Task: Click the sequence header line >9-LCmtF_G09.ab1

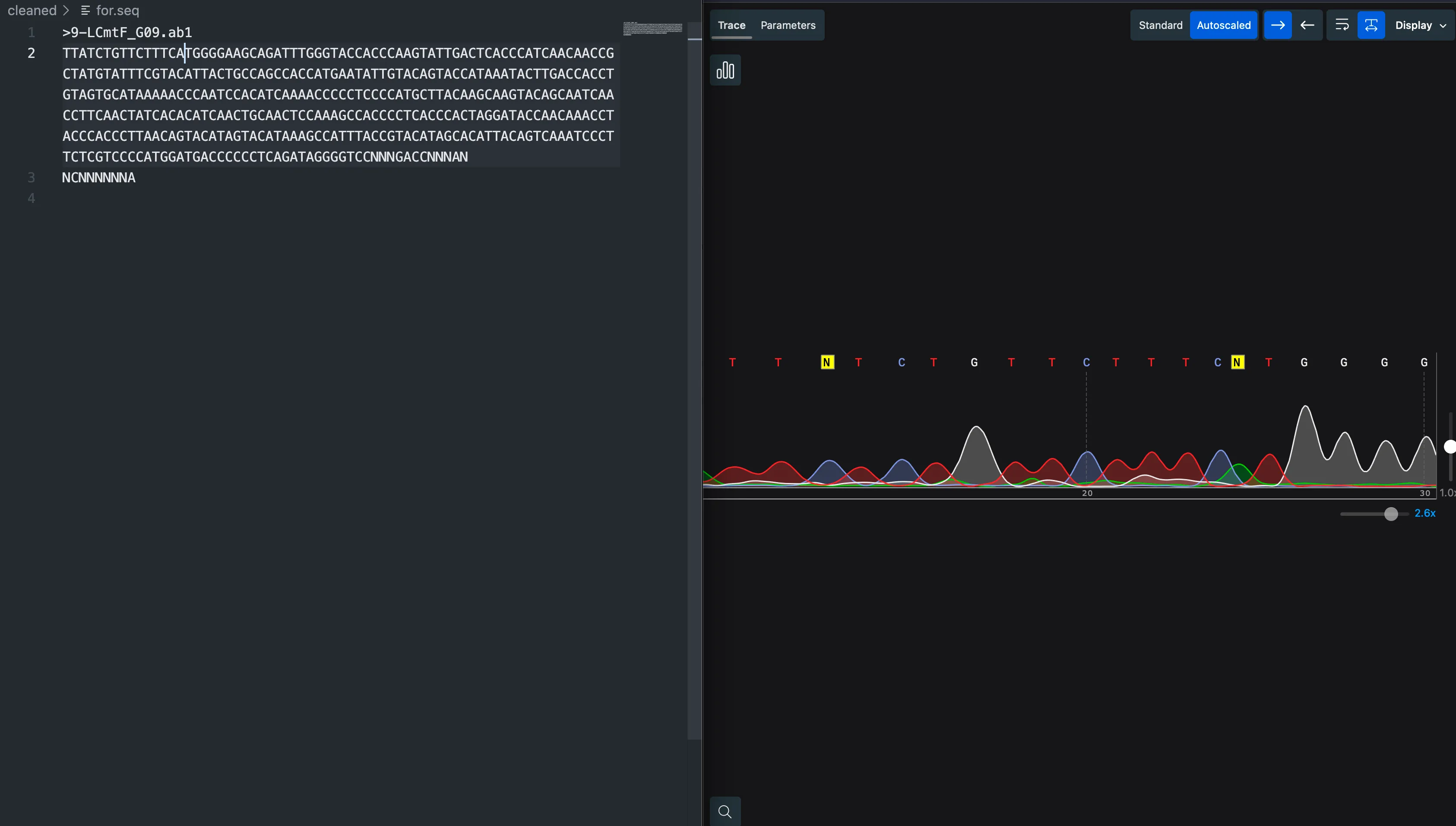Action: click(127, 32)
